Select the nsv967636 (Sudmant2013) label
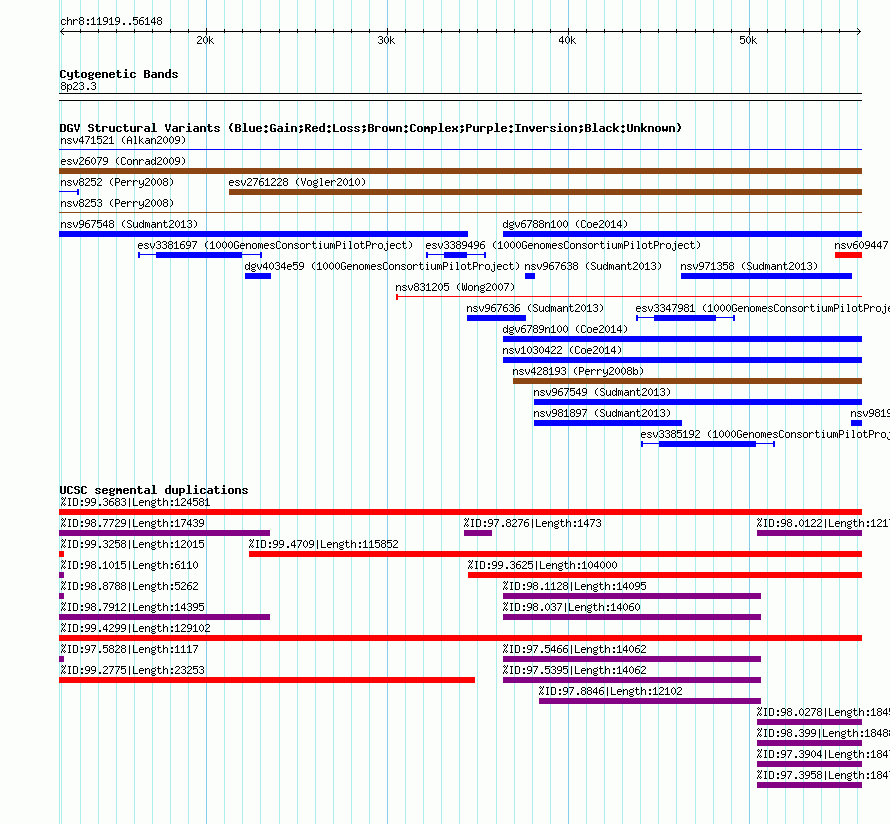Viewport: 890px width, 824px height. point(535,308)
